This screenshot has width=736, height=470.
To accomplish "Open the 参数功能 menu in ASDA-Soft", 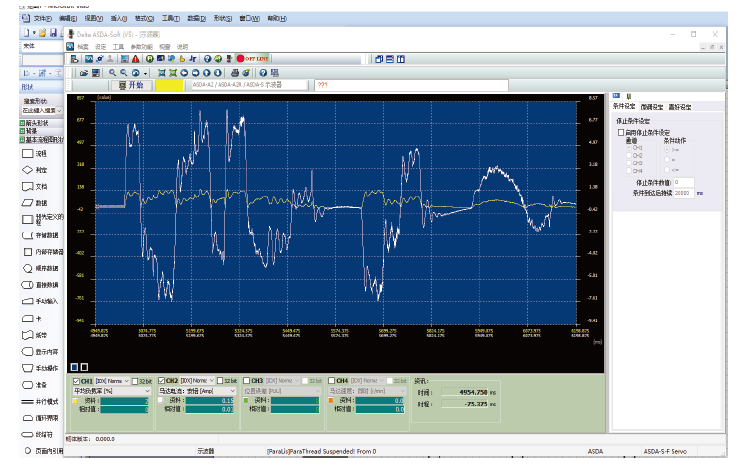I will (x=143, y=47).
